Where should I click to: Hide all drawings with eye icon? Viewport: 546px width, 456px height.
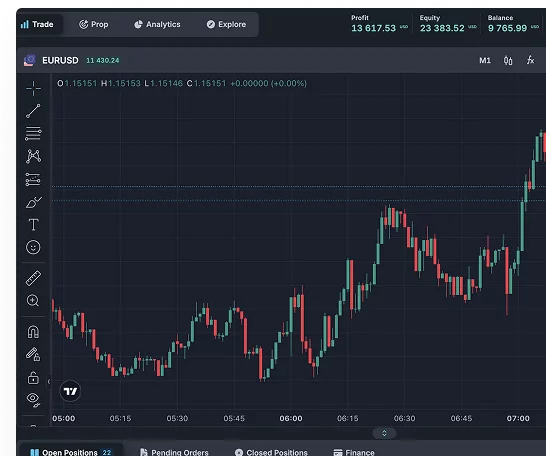33,399
